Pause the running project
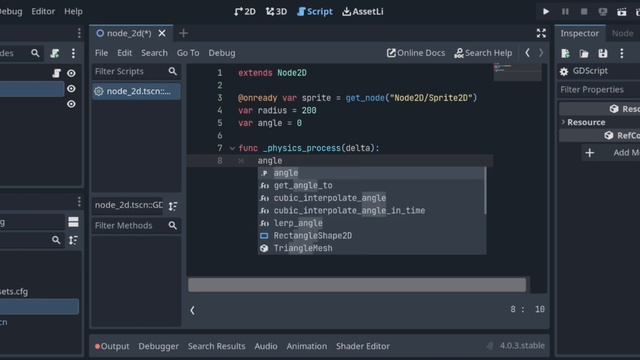The width and height of the screenshot is (640, 360). 565,11
